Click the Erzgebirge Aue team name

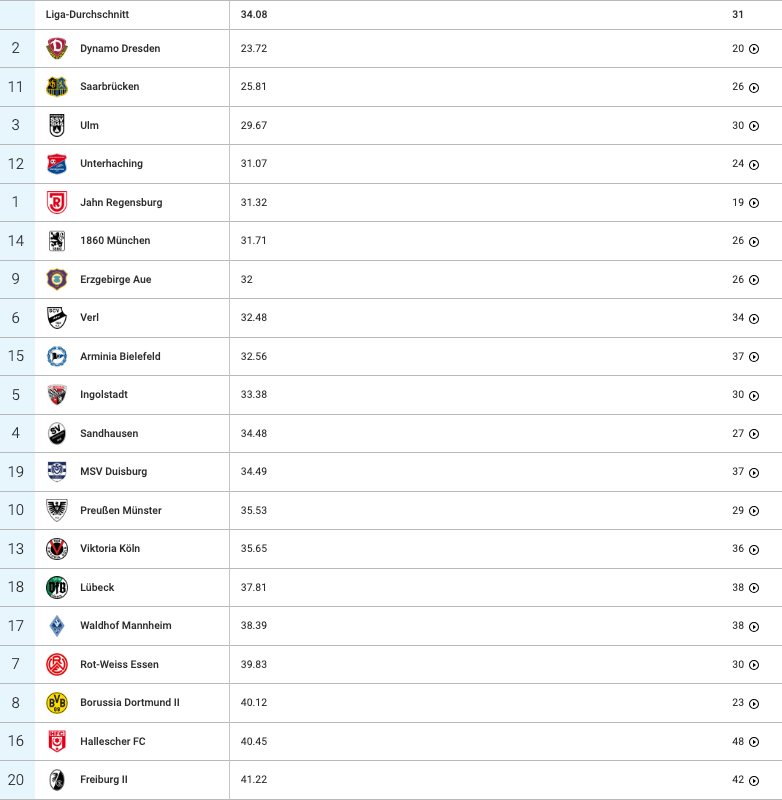(115, 280)
